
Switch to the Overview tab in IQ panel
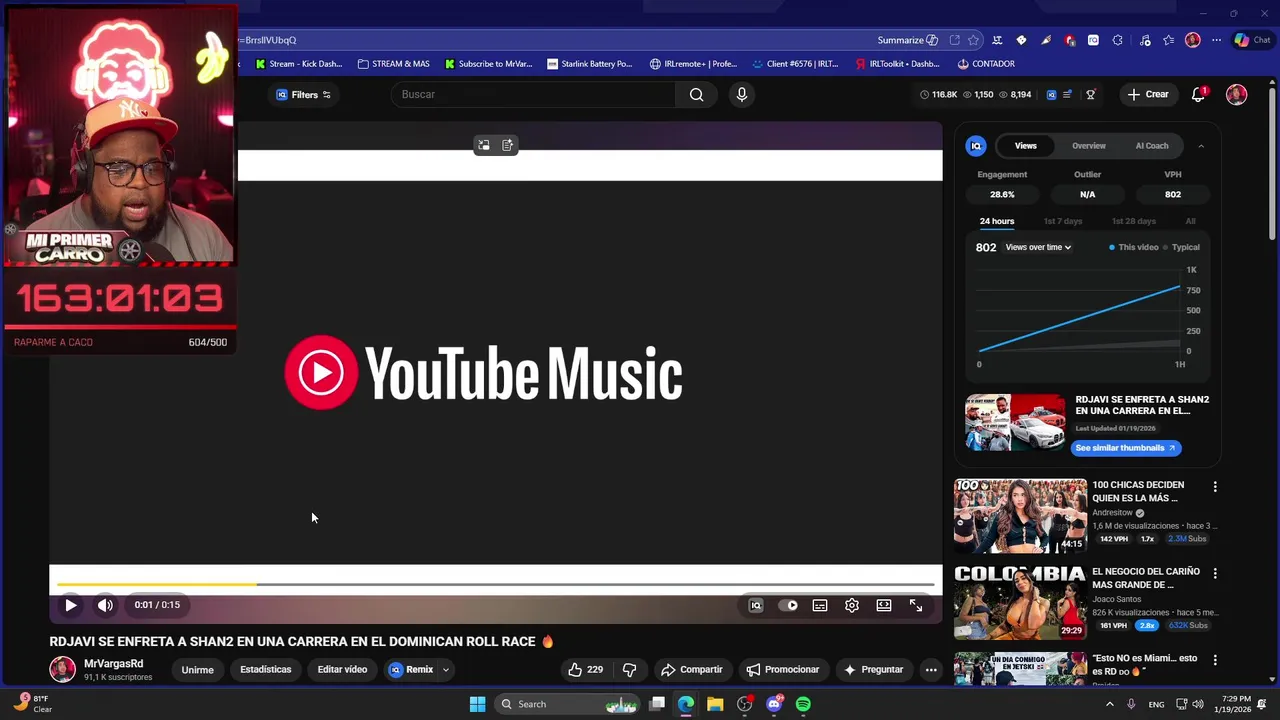[1089, 146]
